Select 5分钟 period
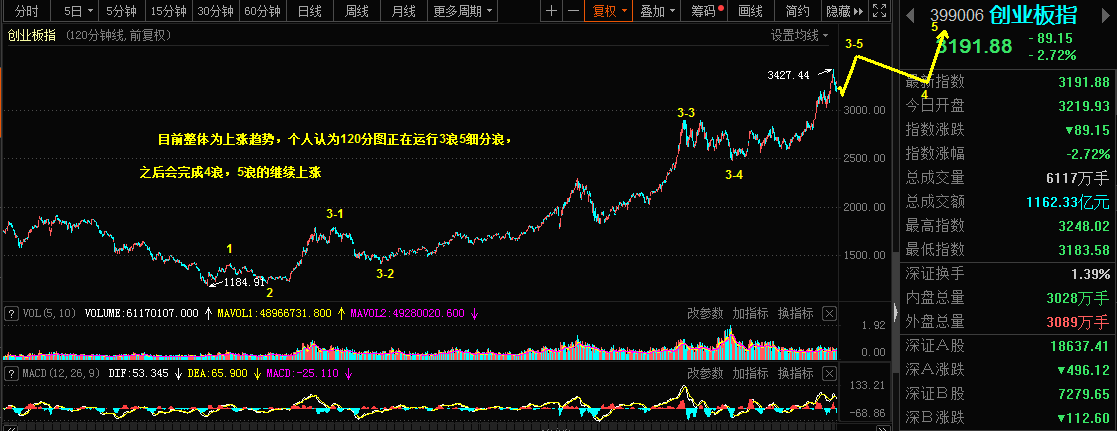The image size is (1117, 431). tap(123, 11)
